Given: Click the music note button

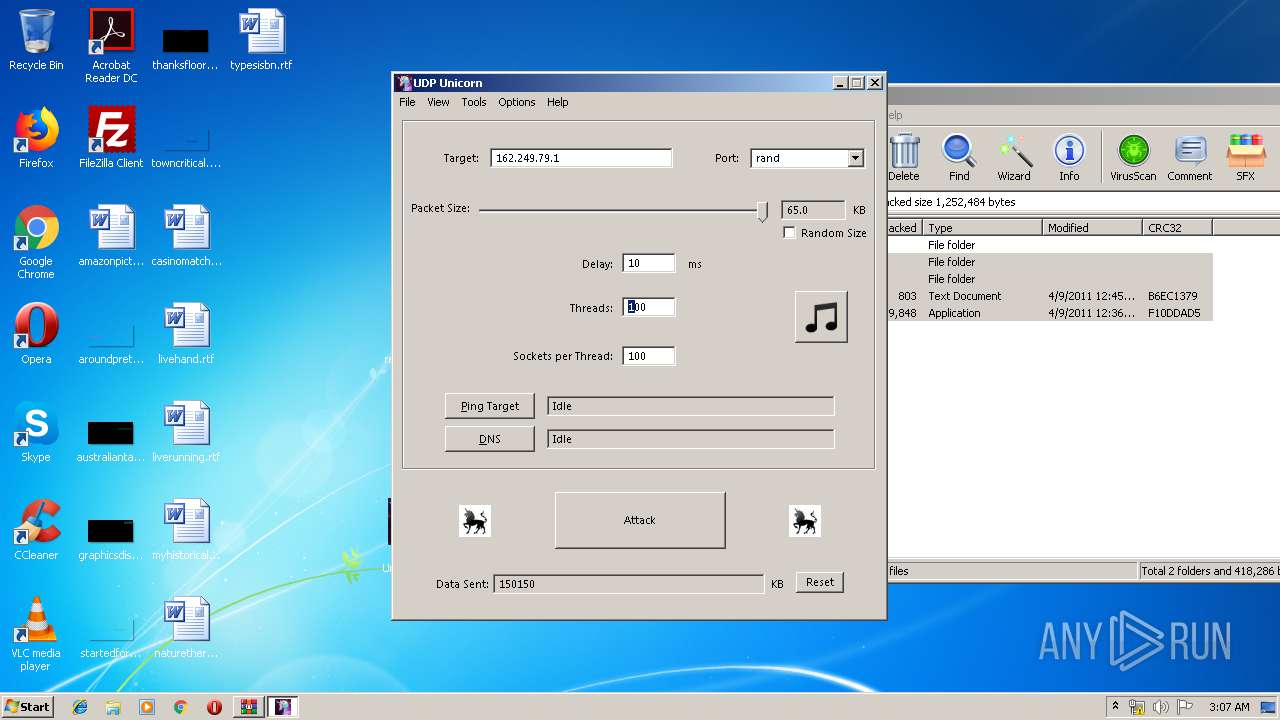Looking at the screenshot, I should pos(821,317).
